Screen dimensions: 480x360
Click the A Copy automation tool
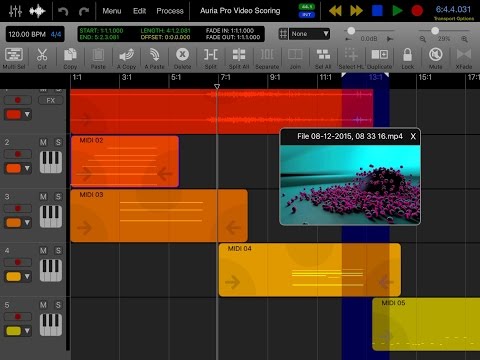126,58
